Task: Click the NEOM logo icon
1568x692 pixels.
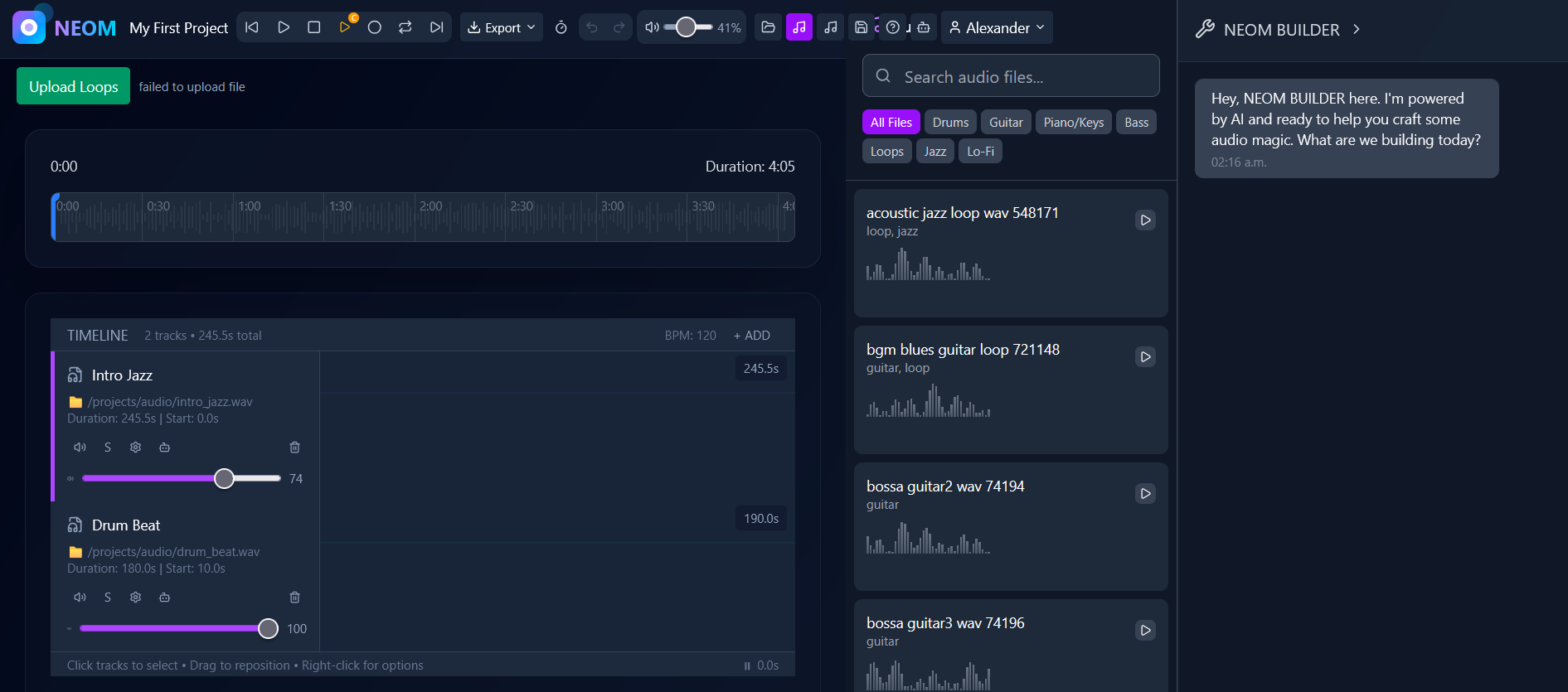Action: coord(29,27)
